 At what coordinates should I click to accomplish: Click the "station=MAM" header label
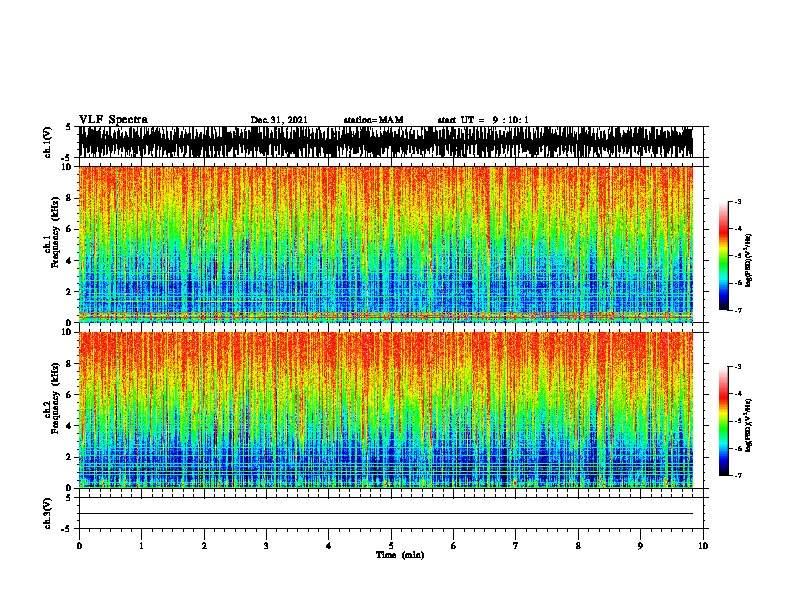tap(373, 120)
